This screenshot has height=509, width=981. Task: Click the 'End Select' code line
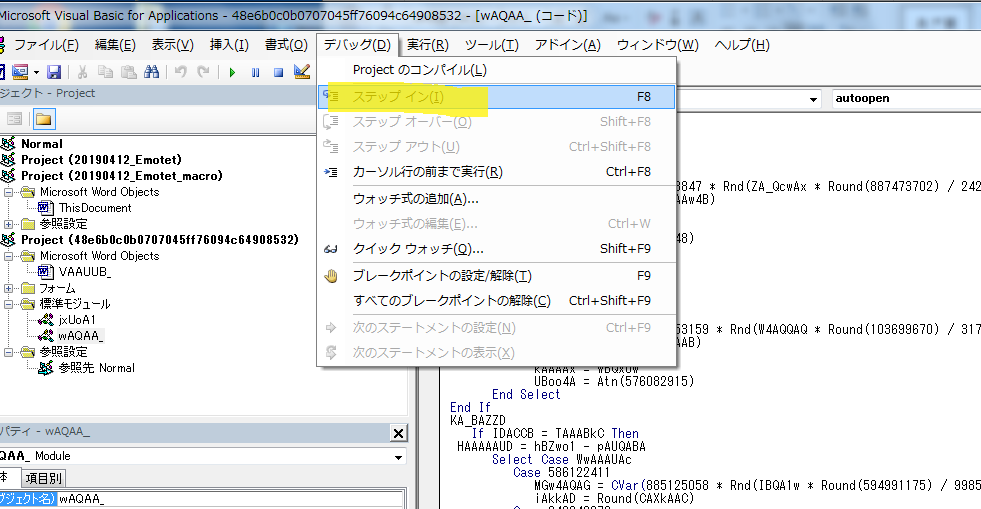(526, 395)
